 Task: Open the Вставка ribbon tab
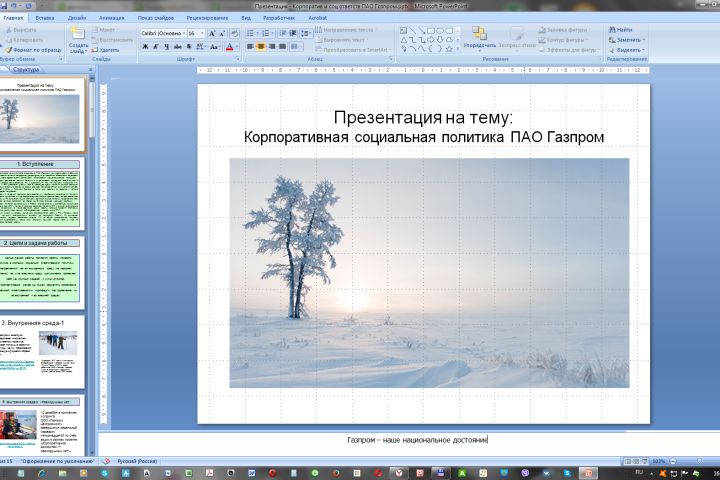point(45,18)
